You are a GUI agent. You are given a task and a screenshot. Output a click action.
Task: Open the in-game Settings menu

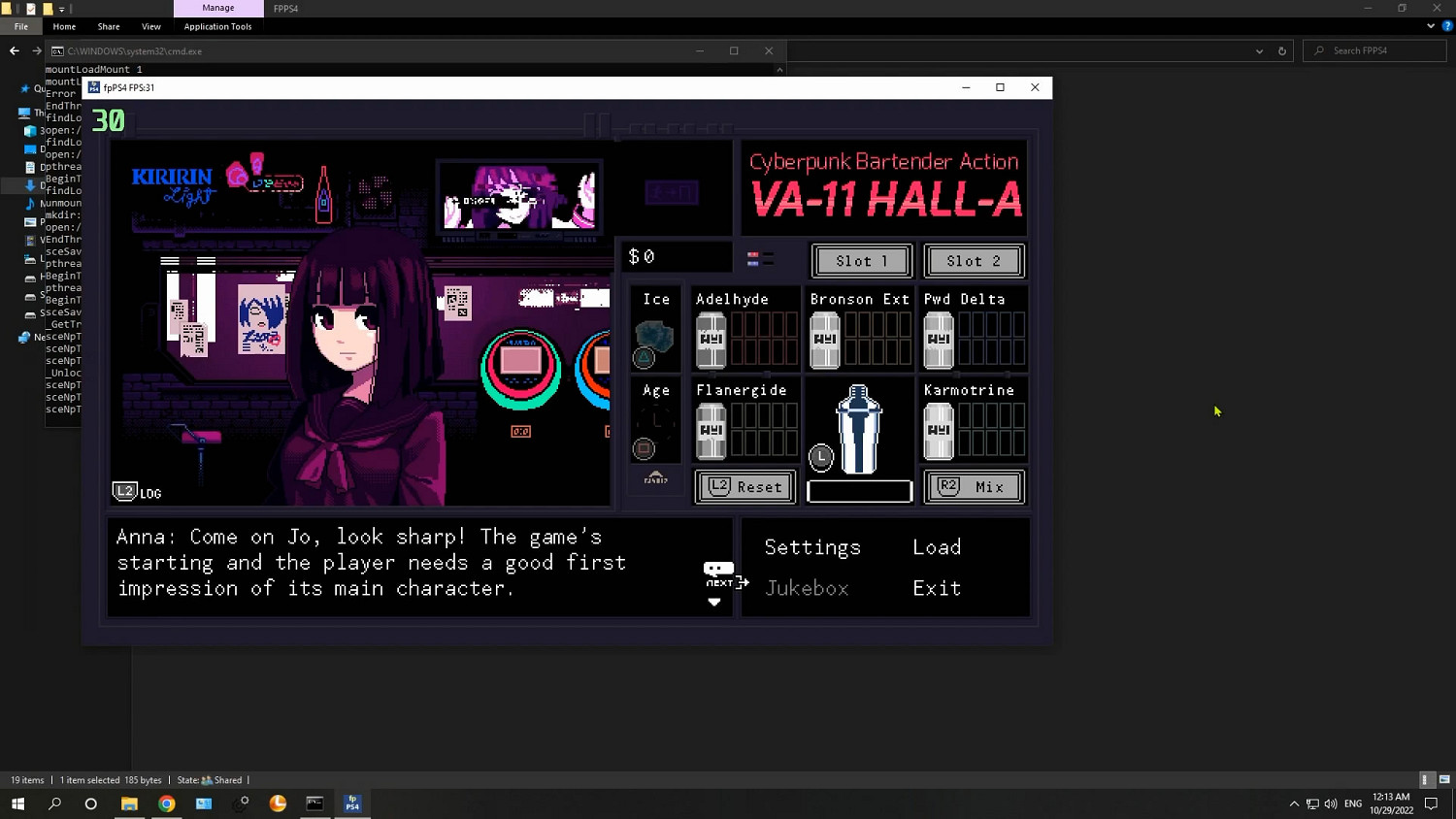pyautogui.click(x=812, y=547)
